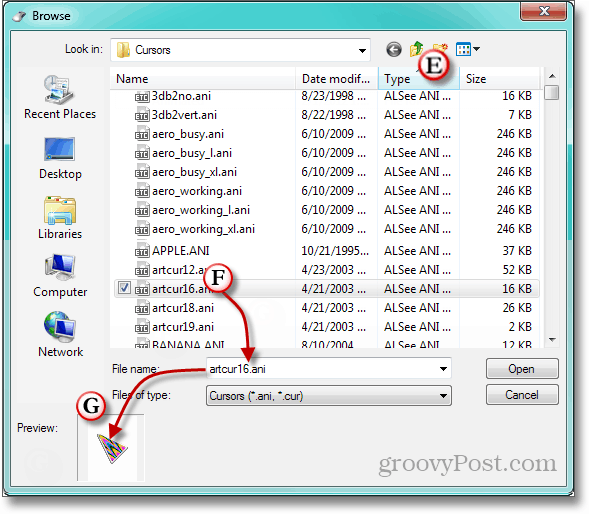Sort by Date modified column header
The width and height of the screenshot is (589, 514).
tap(336, 79)
